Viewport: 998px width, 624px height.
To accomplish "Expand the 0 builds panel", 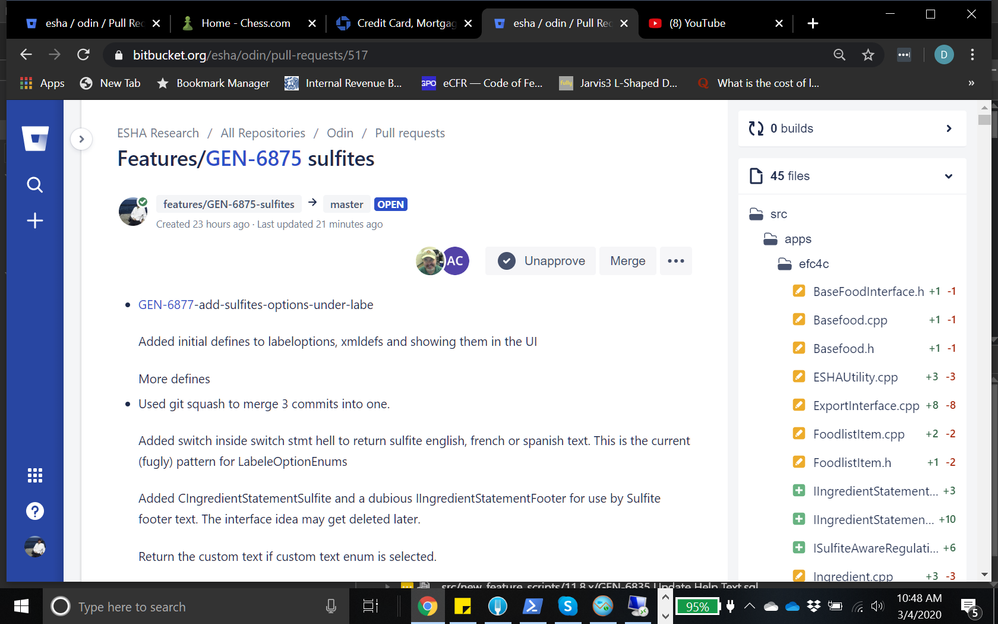I will click(852, 129).
